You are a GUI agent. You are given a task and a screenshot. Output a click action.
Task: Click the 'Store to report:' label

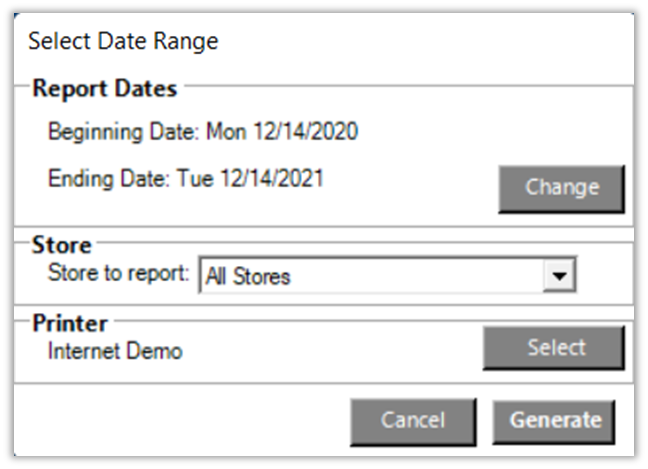click(x=118, y=274)
